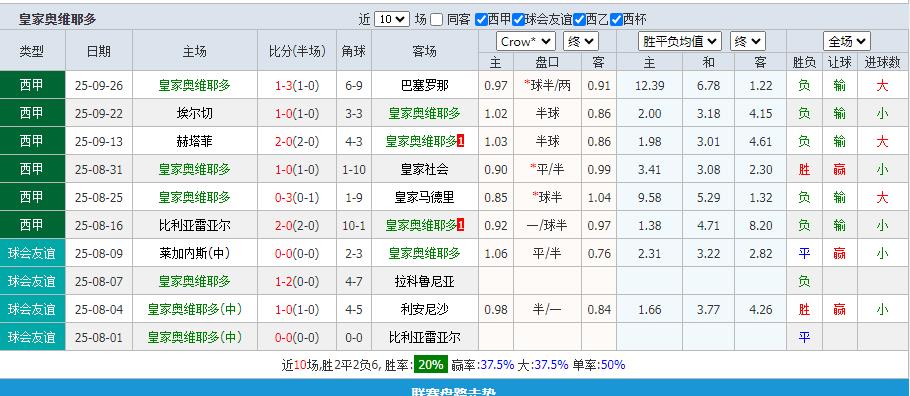
Task: Uncheck the 西乙 filter checkbox
Action: coord(579,20)
